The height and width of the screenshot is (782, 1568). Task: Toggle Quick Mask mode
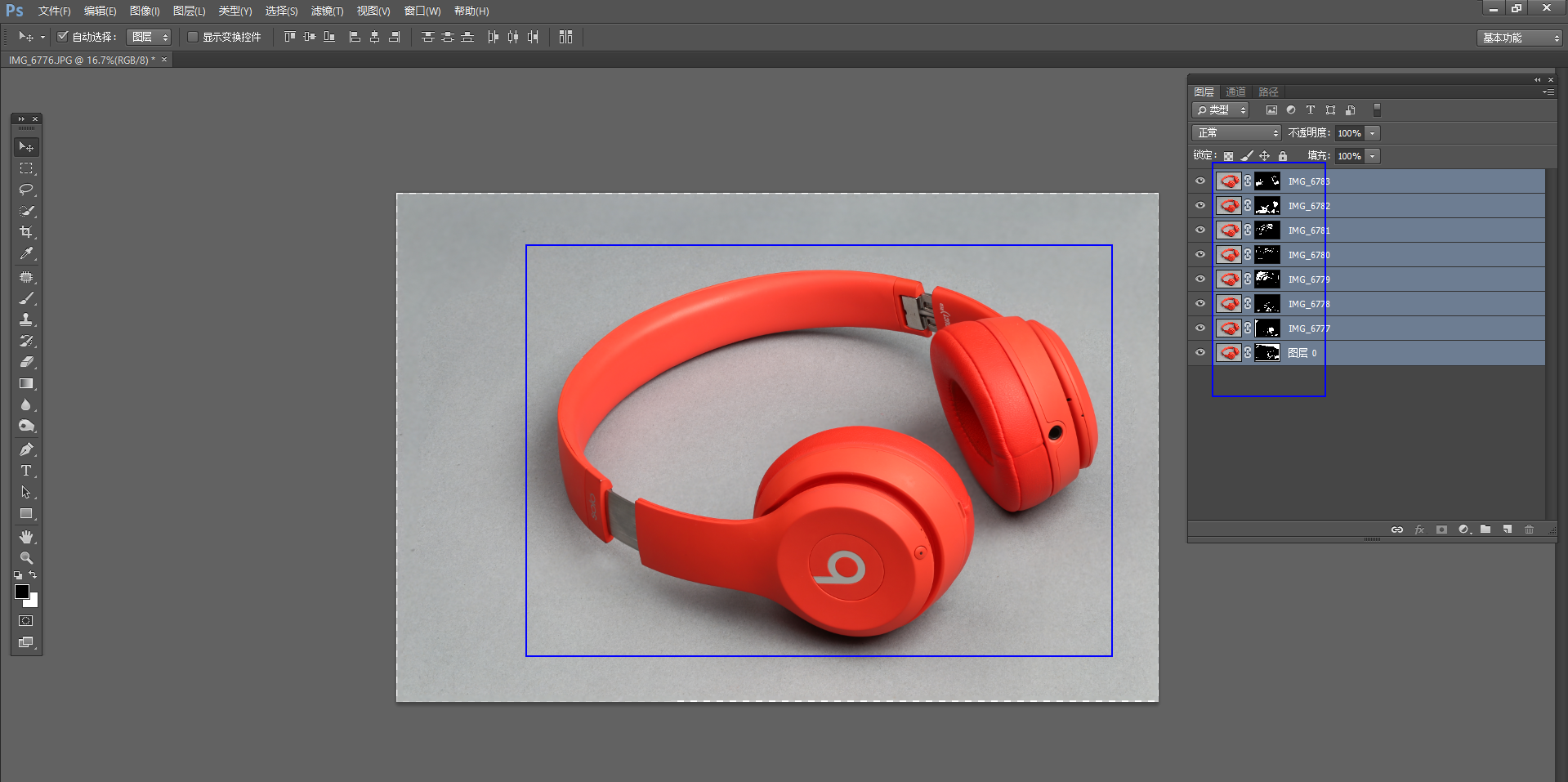[26, 621]
